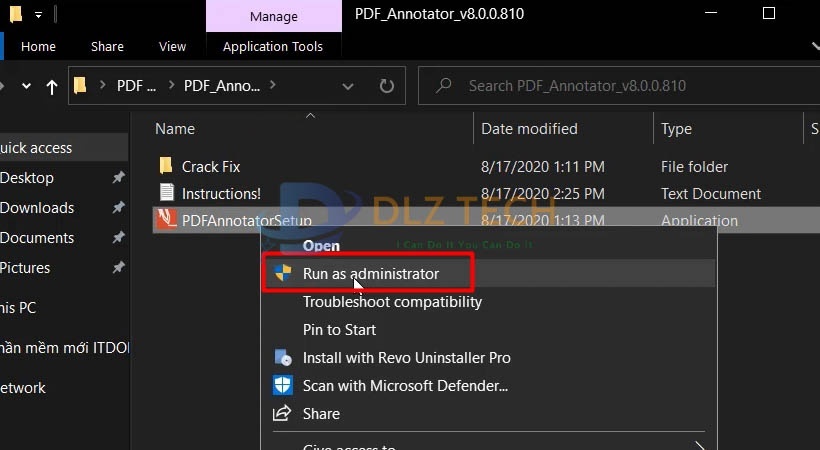
Task: Click the Share arrow icon in context menu
Action: pos(282,413)
